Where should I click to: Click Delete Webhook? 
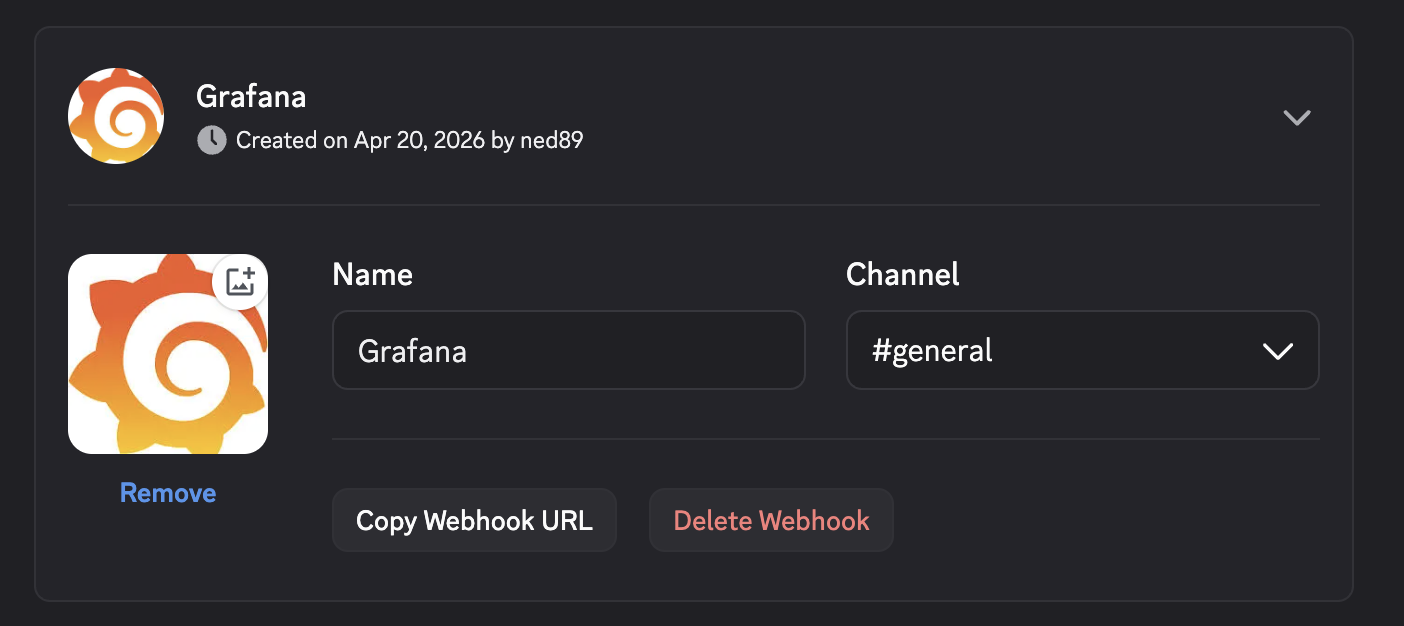pos(771,519)
